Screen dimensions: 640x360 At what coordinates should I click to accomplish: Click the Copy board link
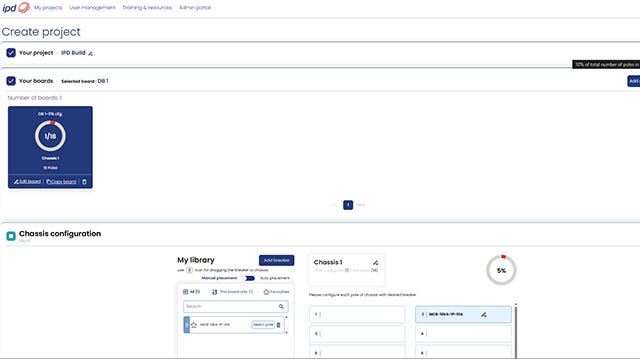click(61, 182)
